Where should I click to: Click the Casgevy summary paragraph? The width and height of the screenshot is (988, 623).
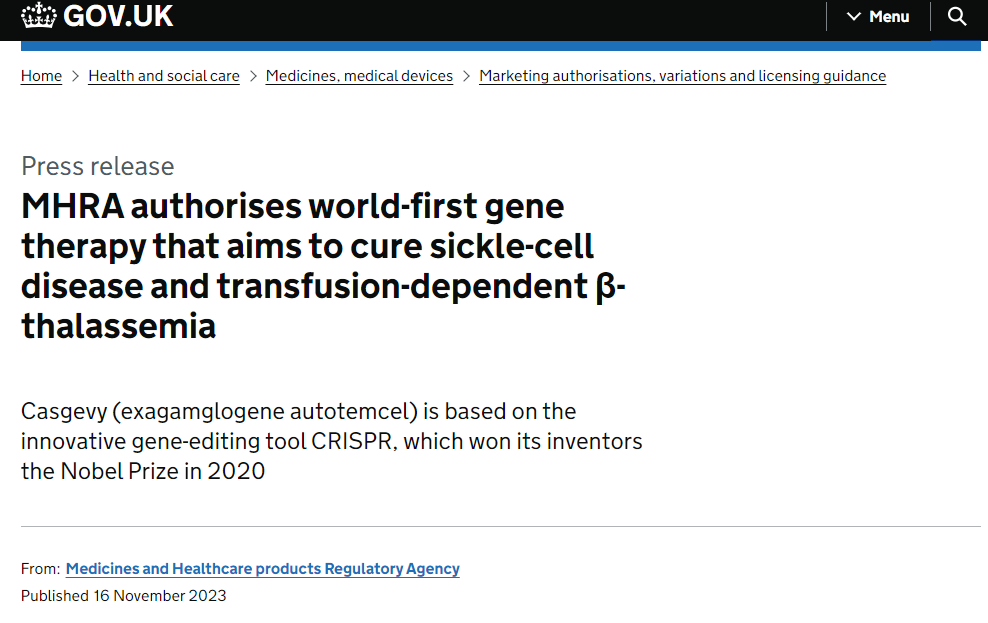pos(331,441)
